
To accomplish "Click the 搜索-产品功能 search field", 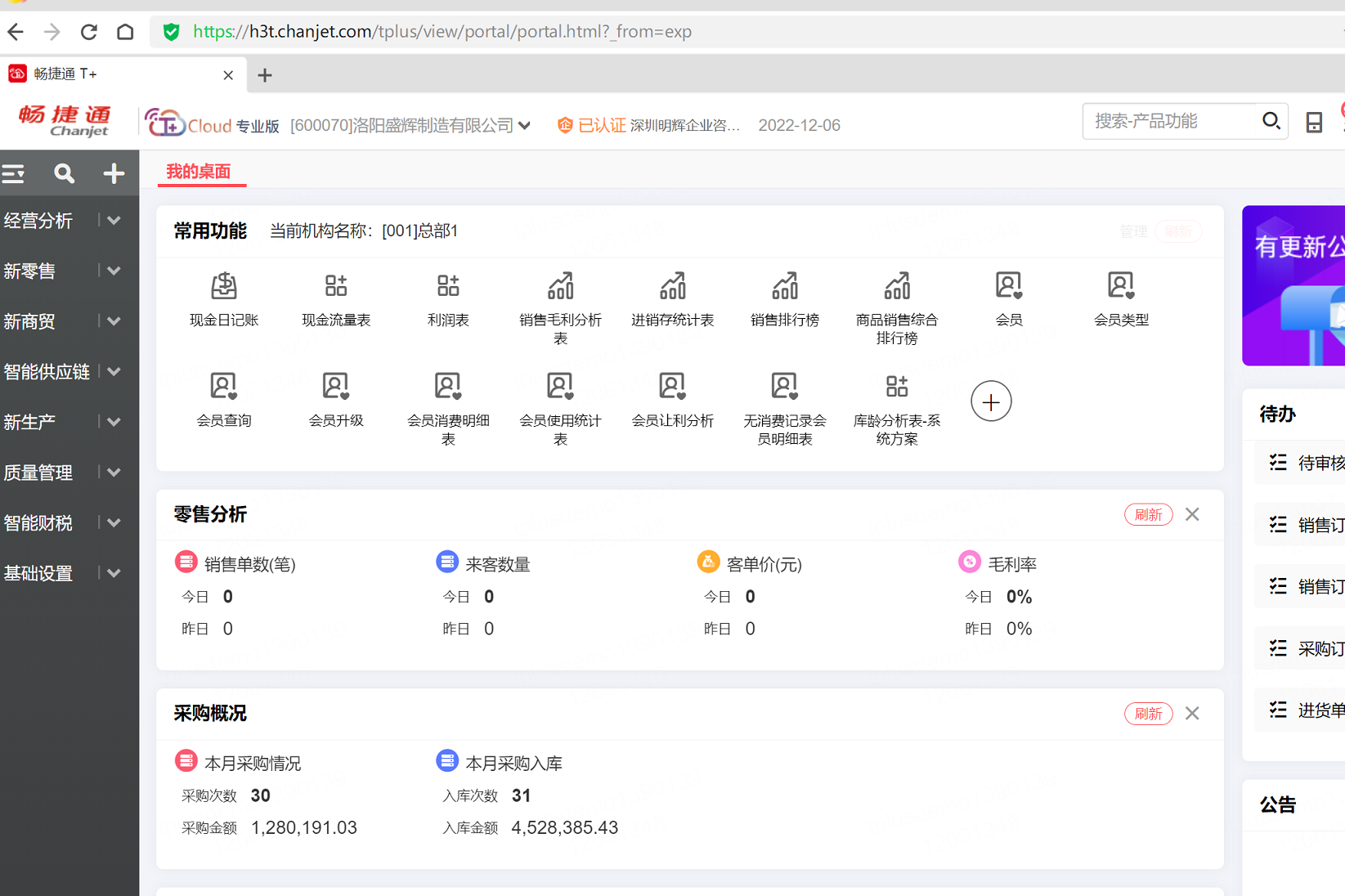I will [1169, 122].
